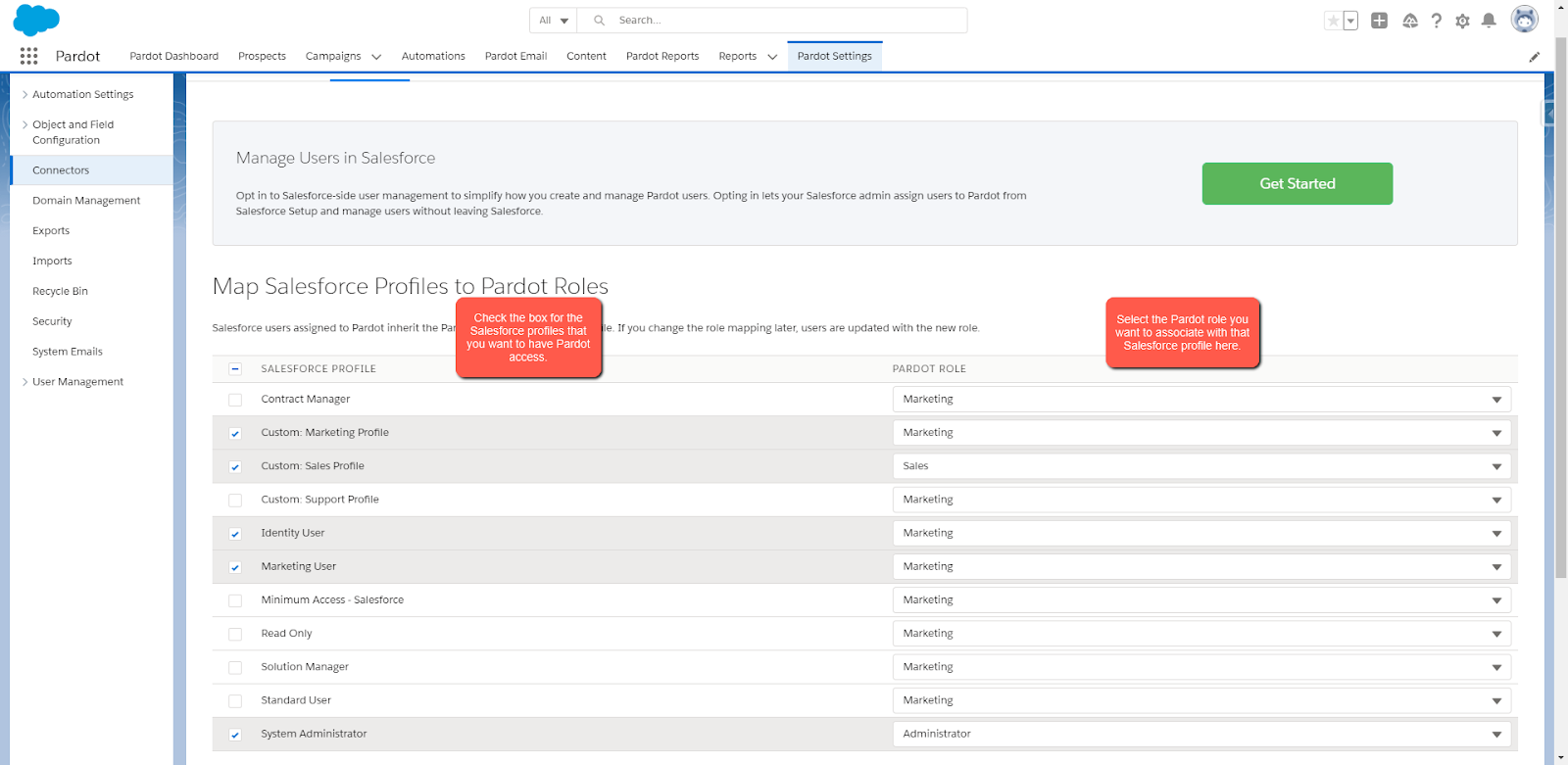
Task: Open the Pardot Email tab
Action: tap(515, 56)
